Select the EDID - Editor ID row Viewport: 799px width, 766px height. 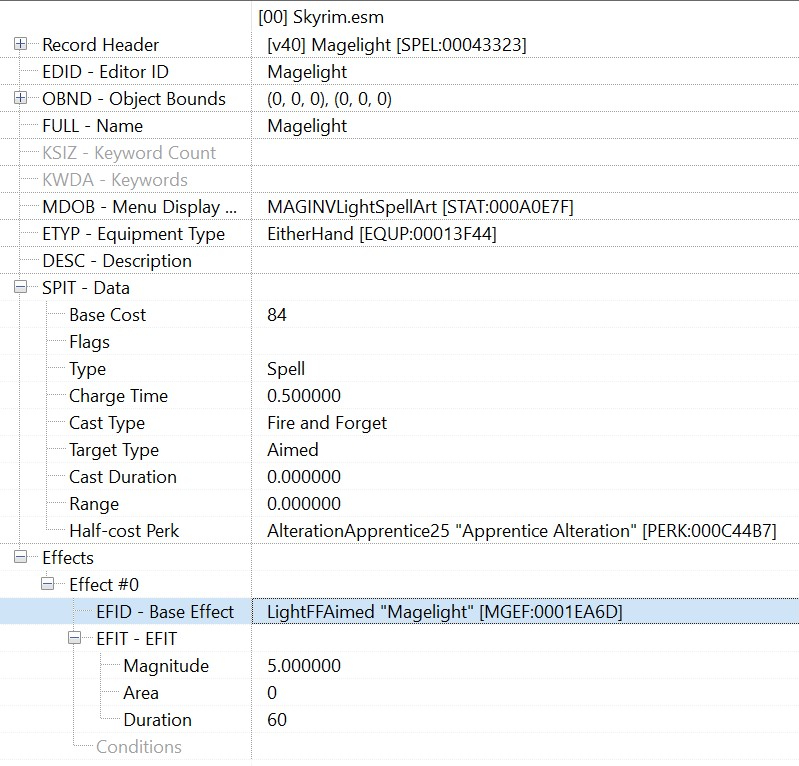pyautogui.click(x=400, y=72)
